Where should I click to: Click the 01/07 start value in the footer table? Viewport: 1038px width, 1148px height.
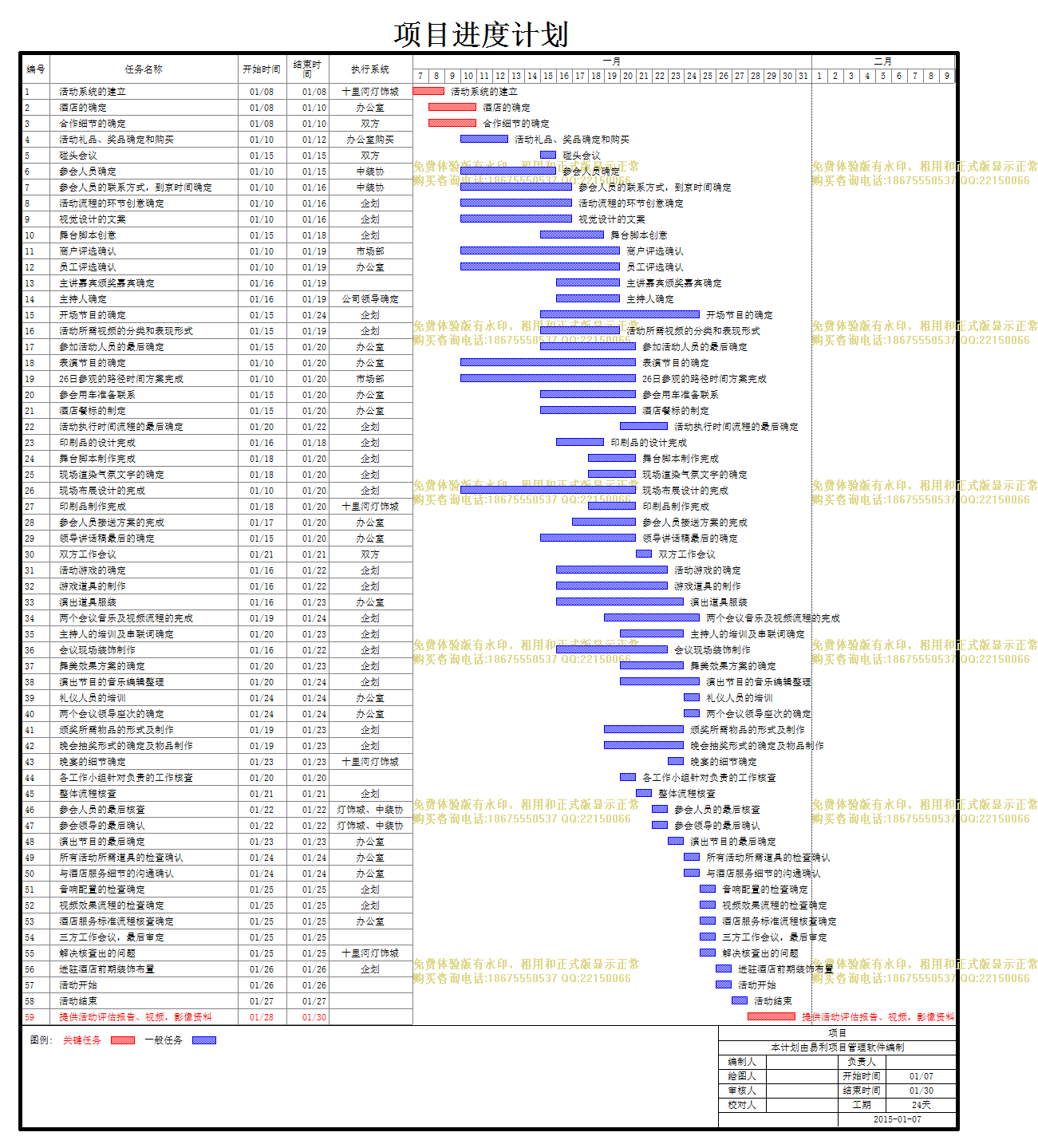coord(922,1076)
